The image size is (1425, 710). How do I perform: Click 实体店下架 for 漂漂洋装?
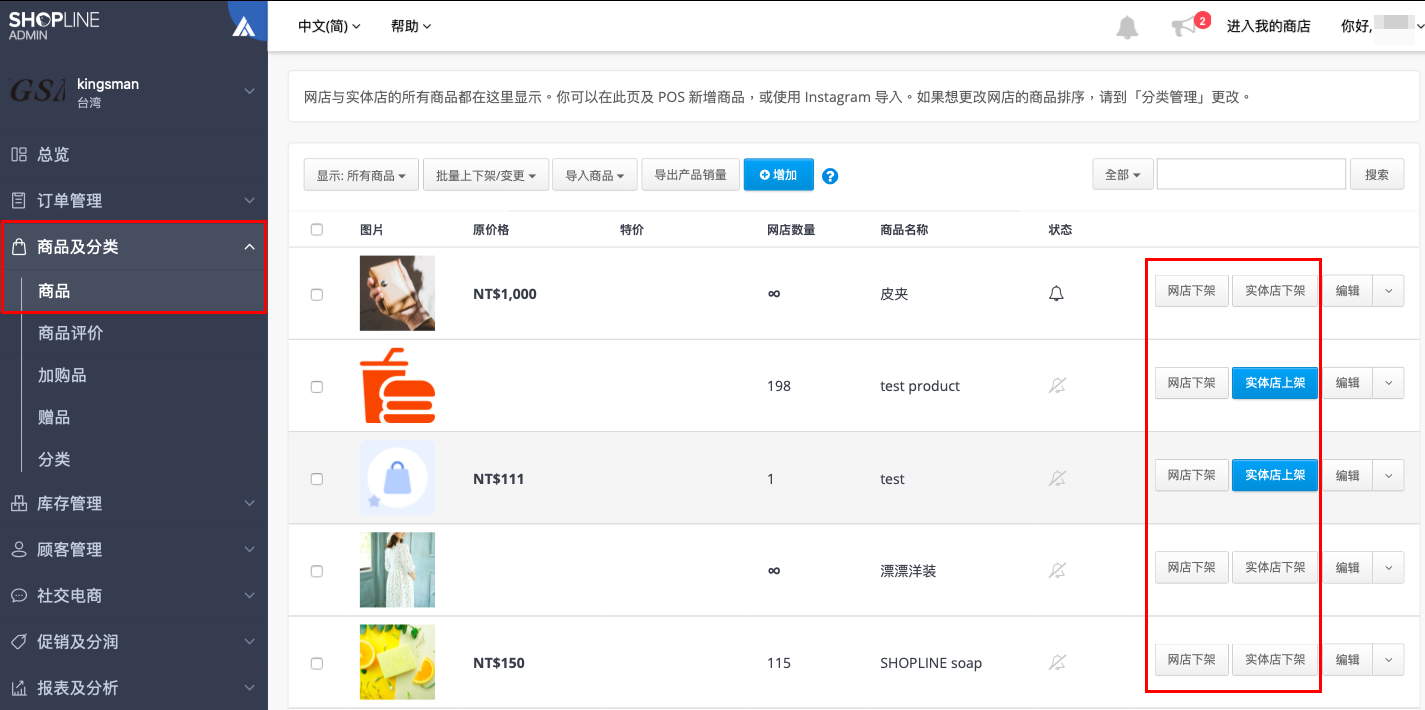click(1275, 568)
